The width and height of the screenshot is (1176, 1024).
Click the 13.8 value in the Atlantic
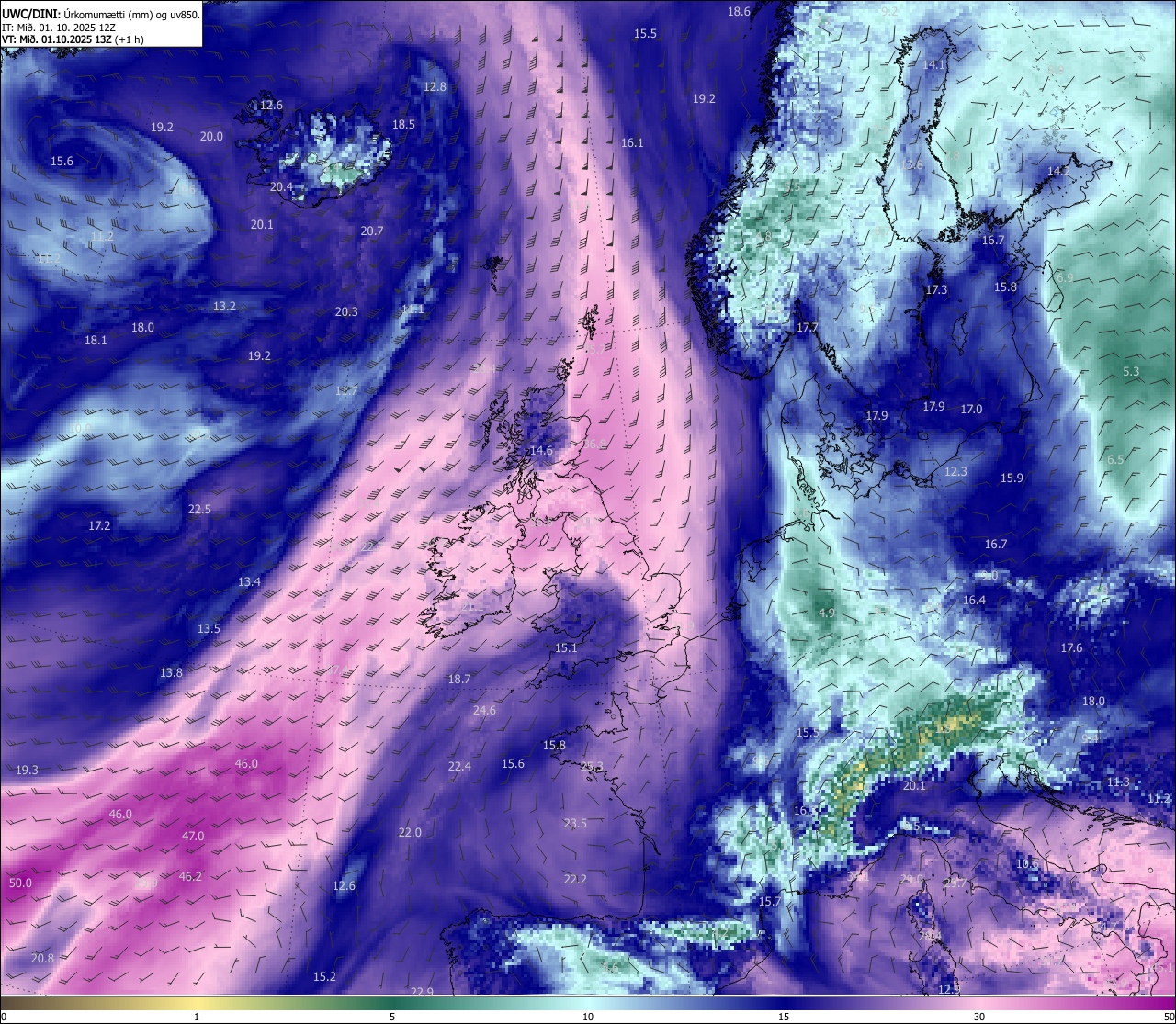(171, 673)
